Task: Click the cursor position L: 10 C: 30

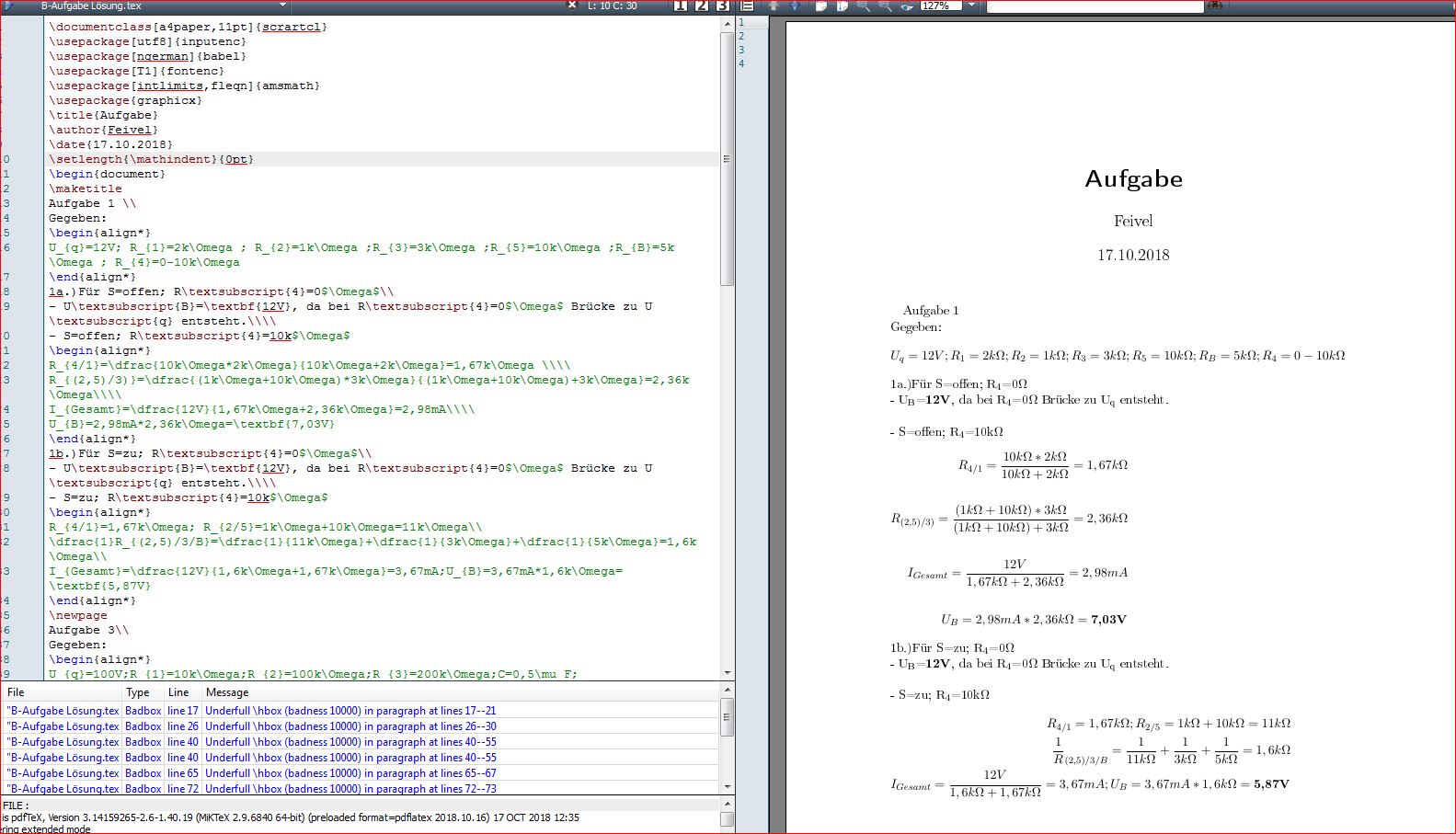Action: (x=613, y=6)
